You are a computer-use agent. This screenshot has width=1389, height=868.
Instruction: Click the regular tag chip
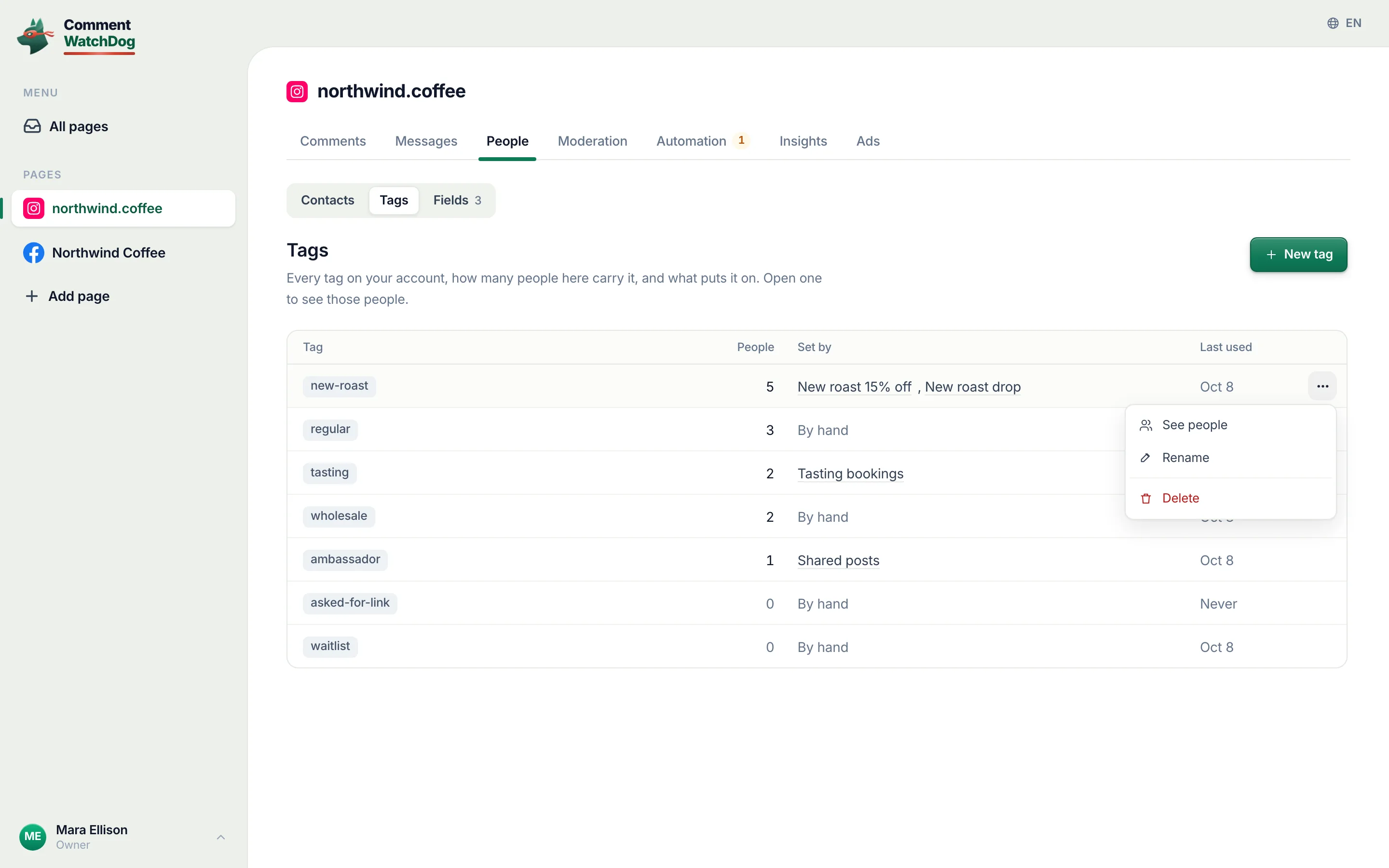[330, 429]
